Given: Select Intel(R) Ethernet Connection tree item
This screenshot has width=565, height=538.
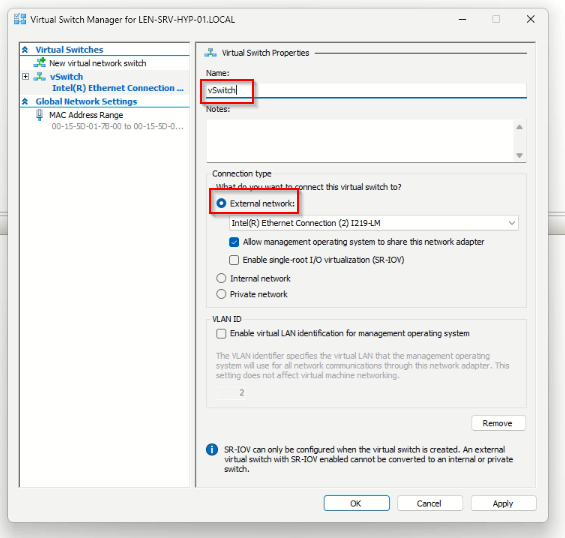Looking at the screenshot, I should click(118, 88).
